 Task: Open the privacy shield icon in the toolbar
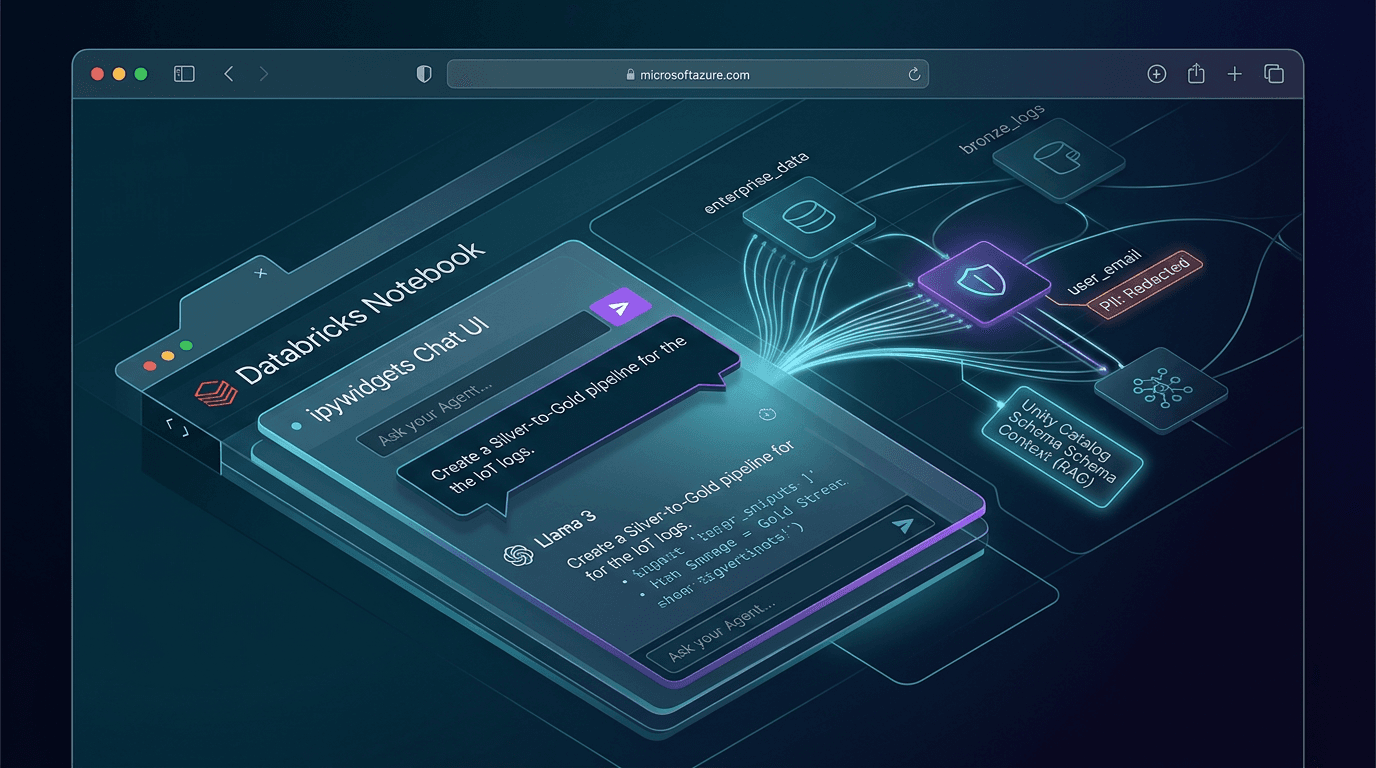[424, 74]
